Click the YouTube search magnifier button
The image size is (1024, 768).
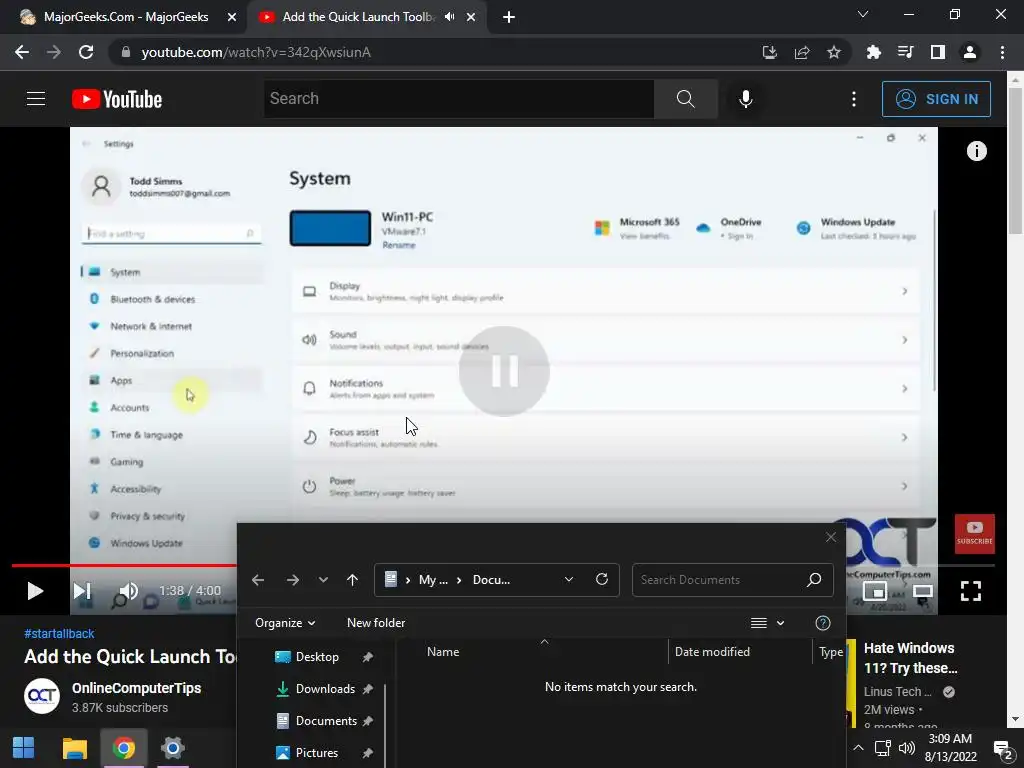(x=686, y=99)
